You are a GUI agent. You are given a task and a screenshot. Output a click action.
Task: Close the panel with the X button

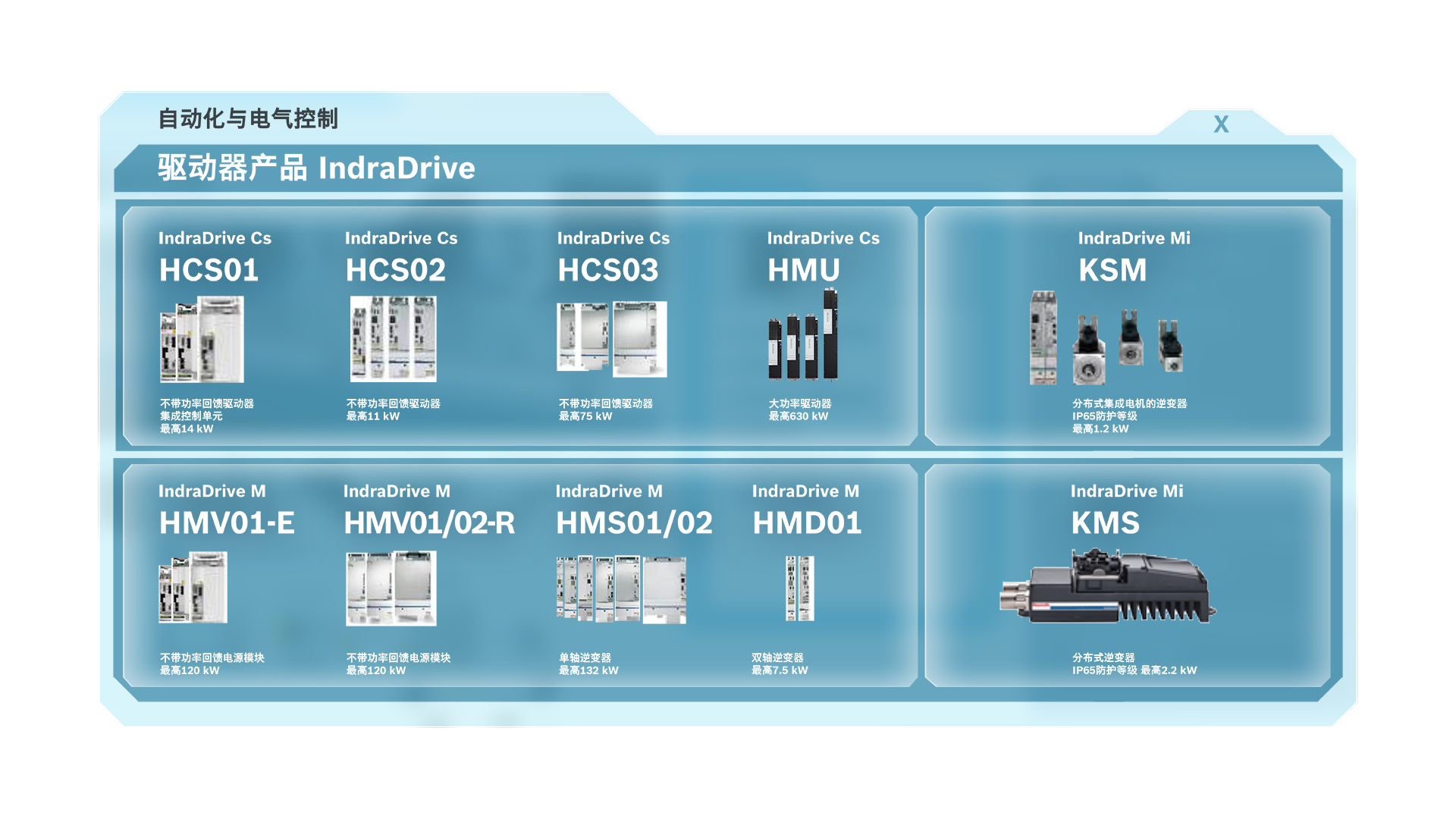click(1221, 124)
